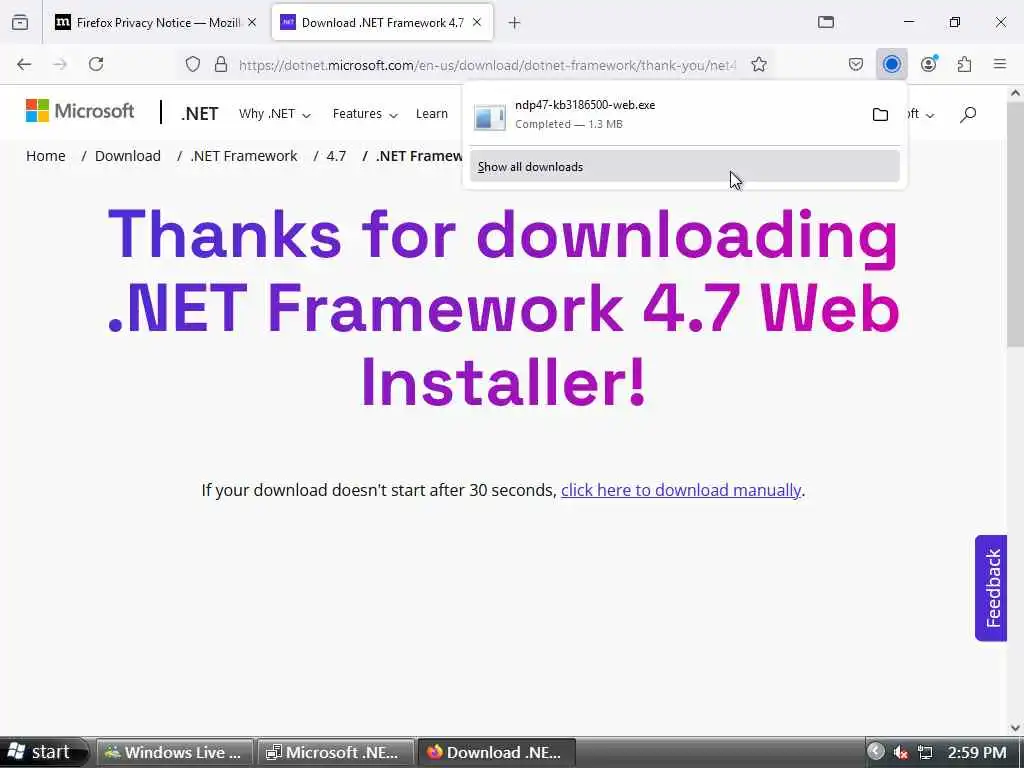Expand the Features menu

(x=364, y=114)
